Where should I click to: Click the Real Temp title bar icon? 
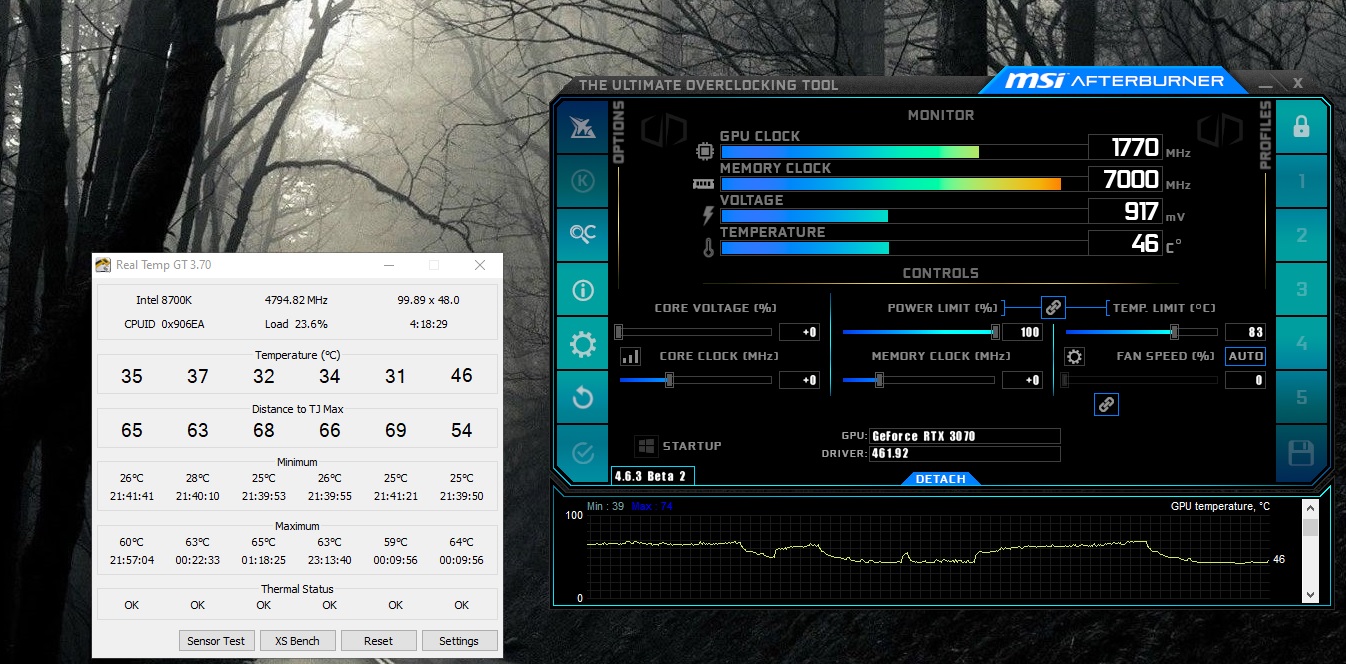click(x=103, y=265)
